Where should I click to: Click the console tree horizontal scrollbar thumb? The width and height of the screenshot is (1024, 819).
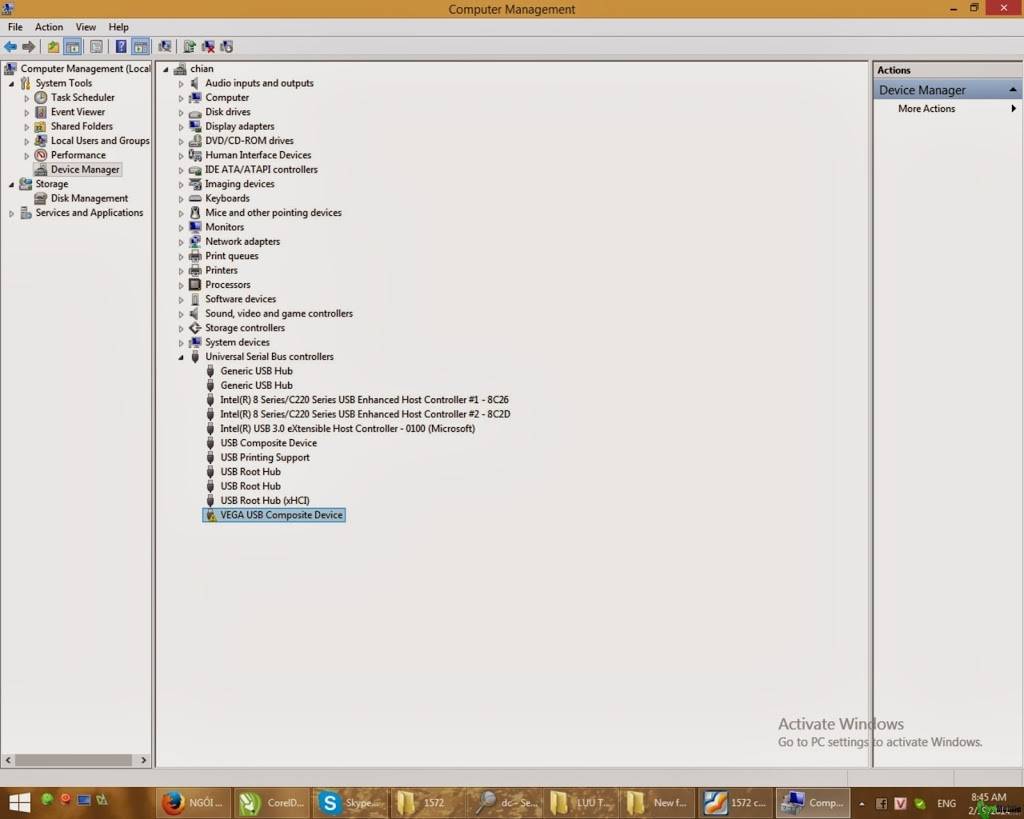74,760
